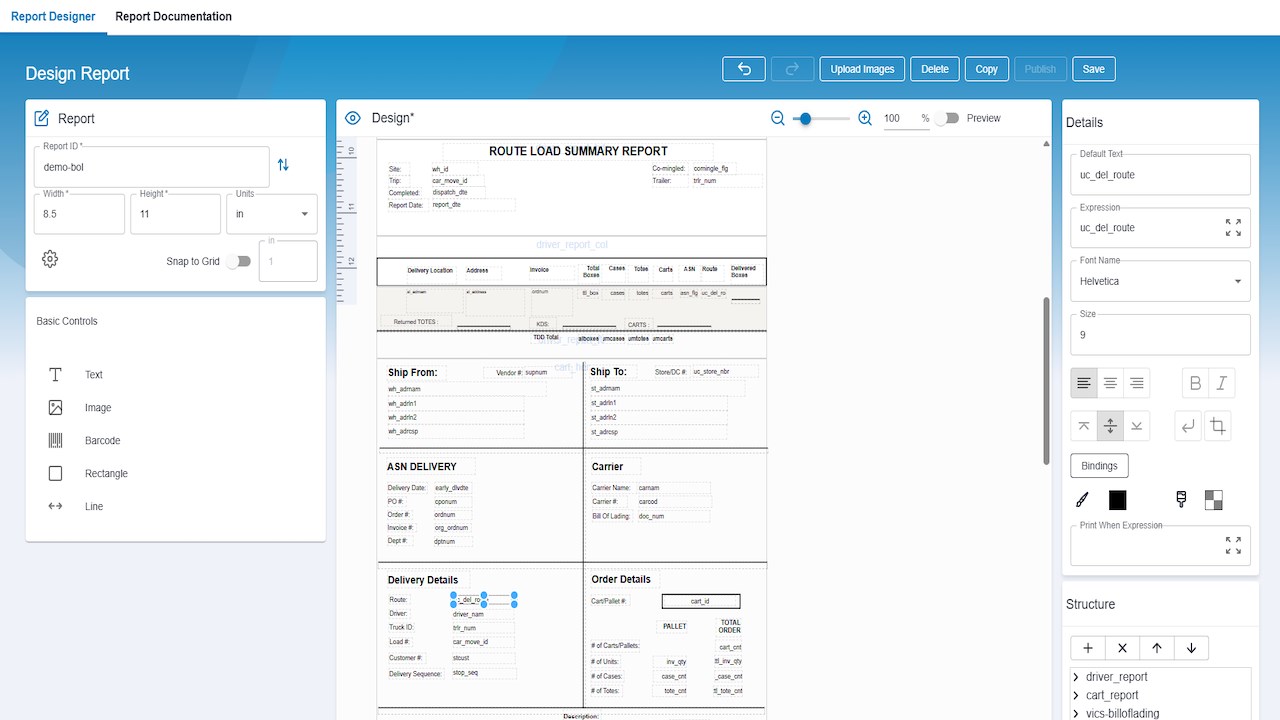Edit the Default Text field
1280x720 pixels.
pos(1160,175)
